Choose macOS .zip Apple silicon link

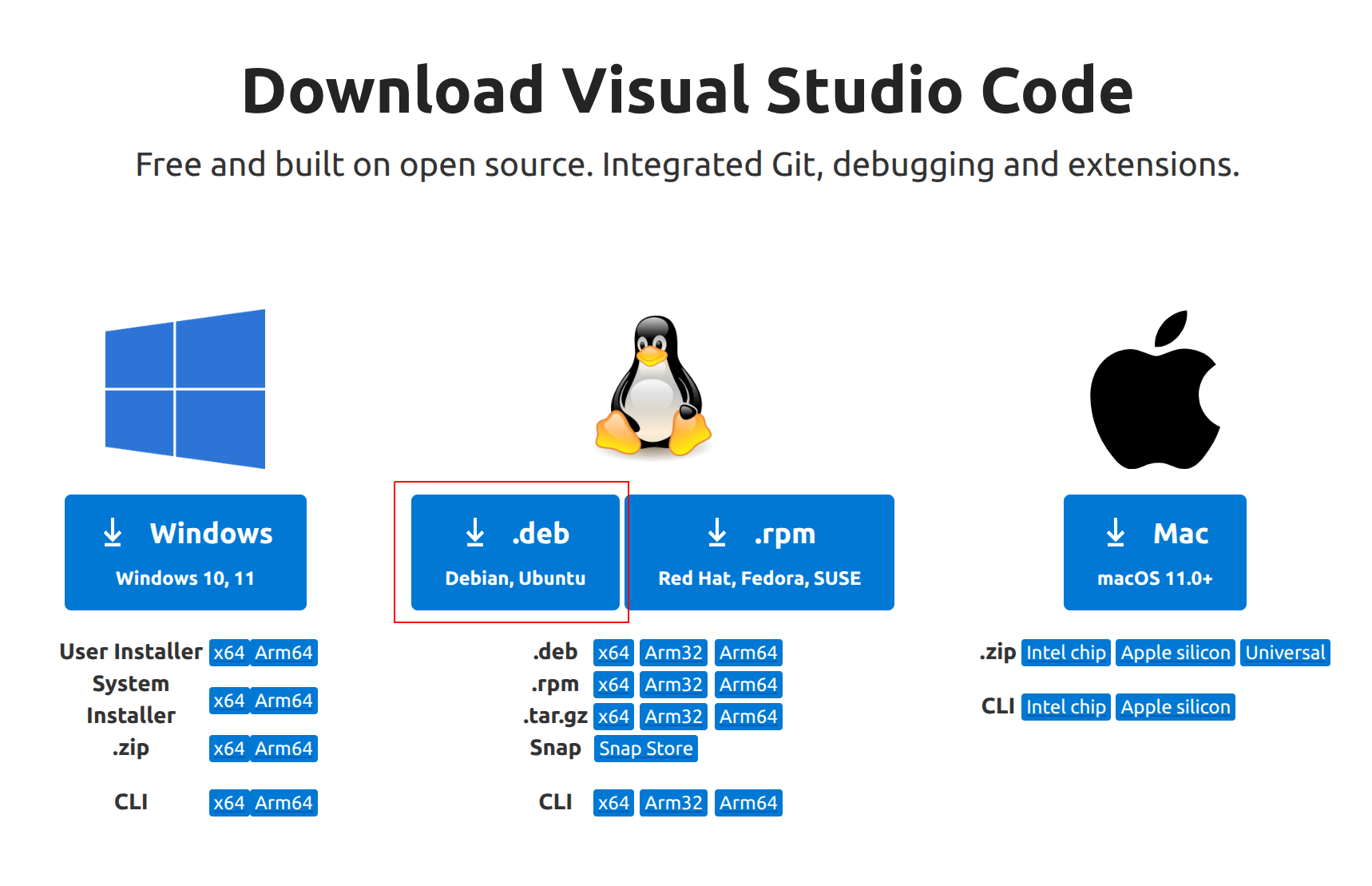point(1175,653)
